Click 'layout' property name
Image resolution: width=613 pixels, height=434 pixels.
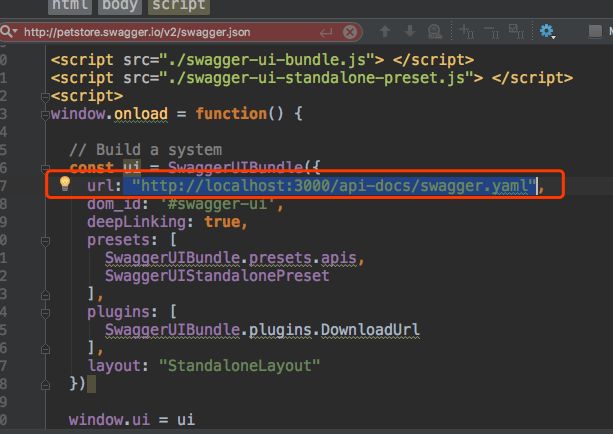pyautogui.click(x=114, y=366)
